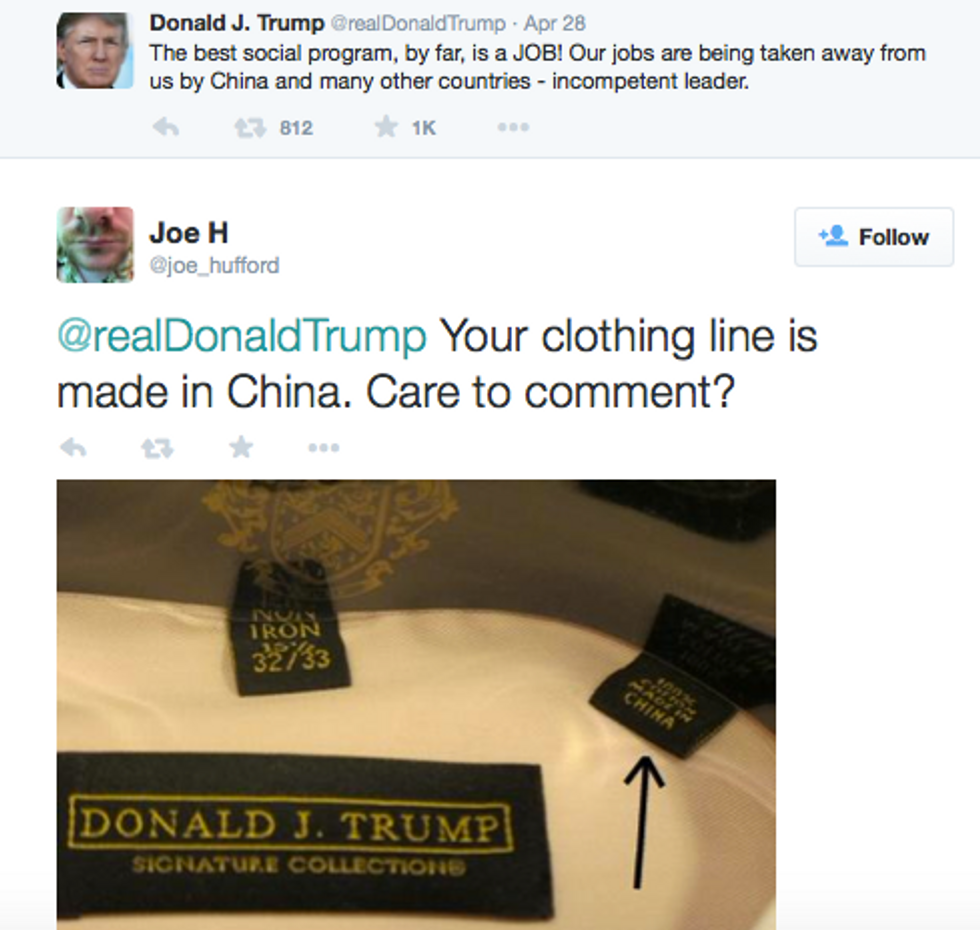Open the @joe_hufford handle
The width and height of the screenshot is (980, 930).
tap(214, 266)
